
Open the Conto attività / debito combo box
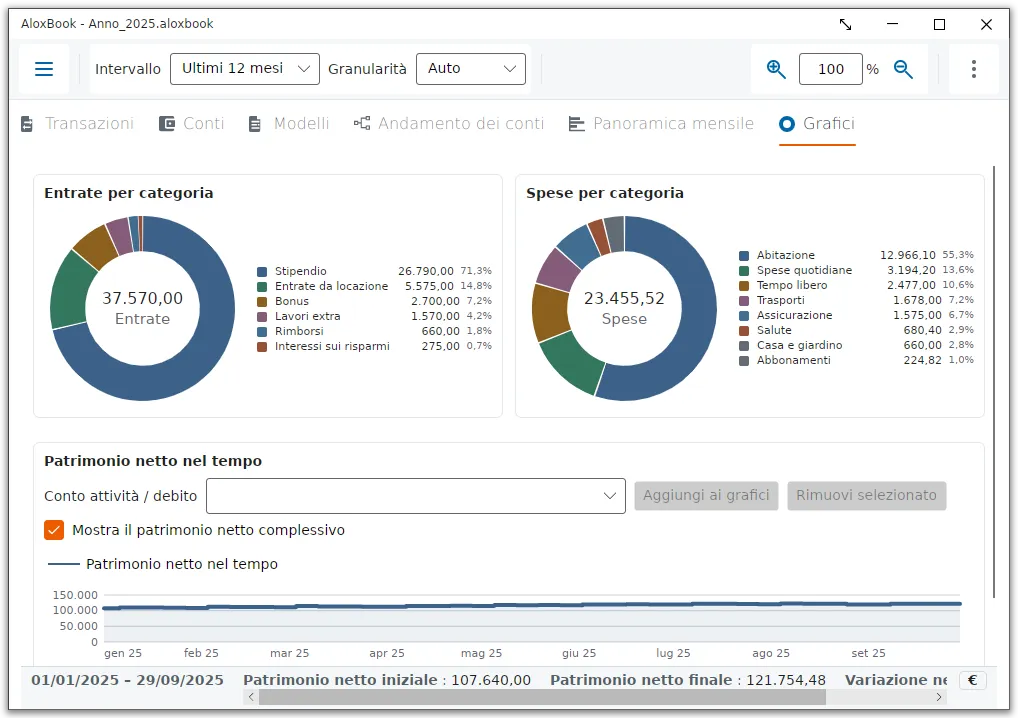click(x=416, y=496)
